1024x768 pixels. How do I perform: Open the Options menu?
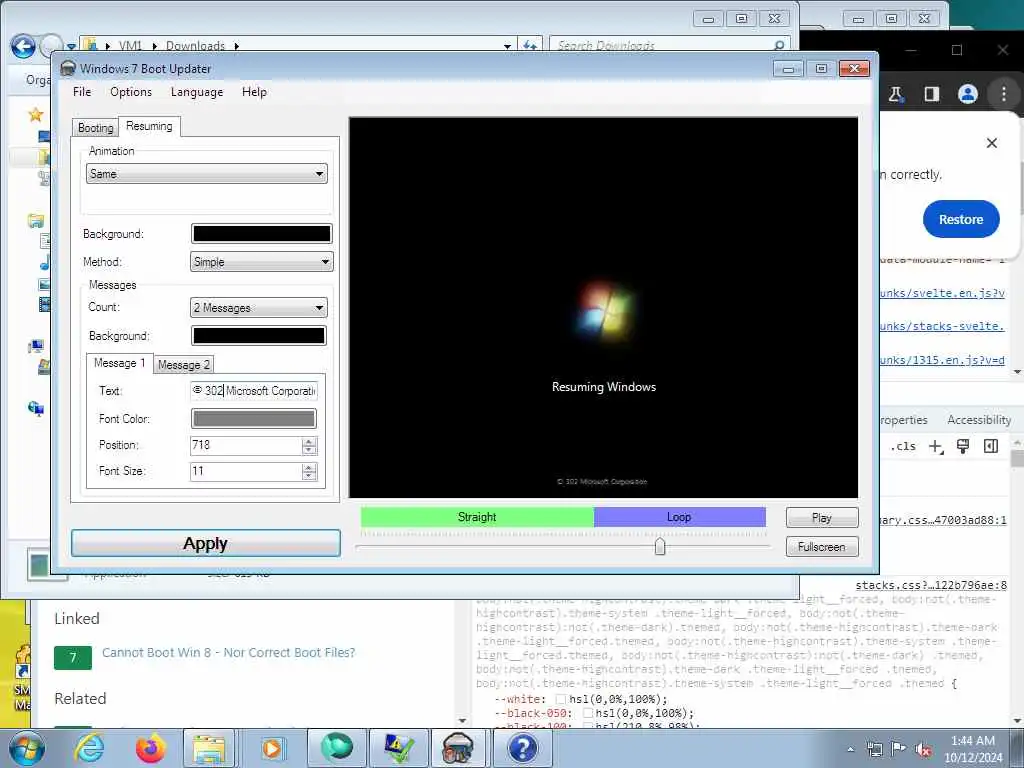tap(131, 92)
